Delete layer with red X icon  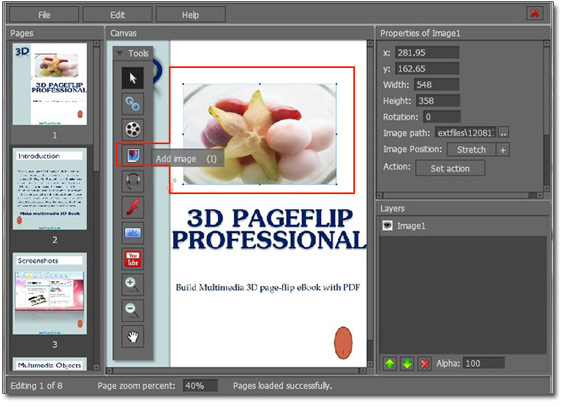(x=424, y=364)
